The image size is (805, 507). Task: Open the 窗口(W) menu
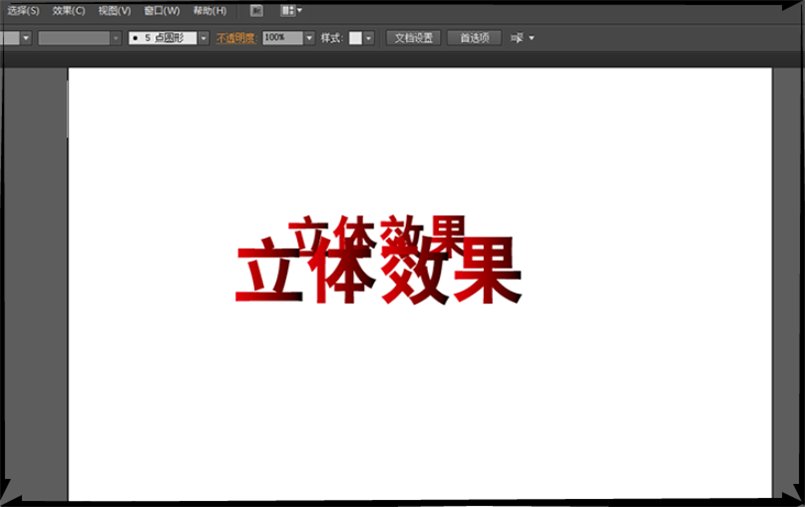click(162, 11)
